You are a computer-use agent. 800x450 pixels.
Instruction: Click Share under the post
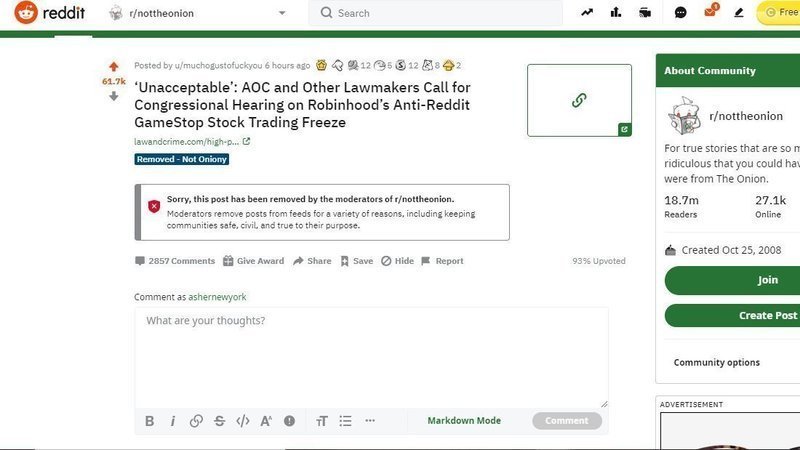(311, 261)
